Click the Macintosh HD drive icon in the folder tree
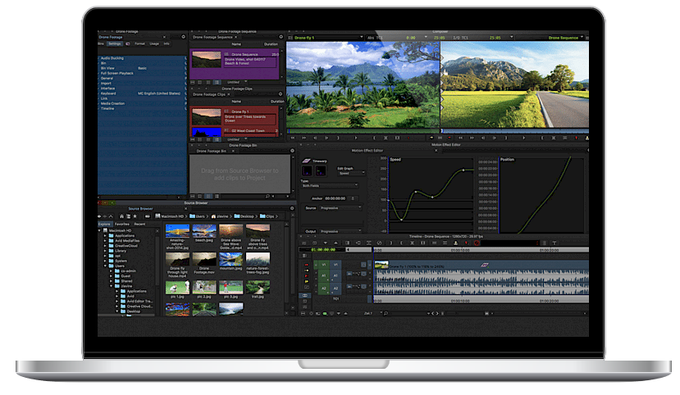This screenshot has width=680, height=395. [x=105, y=230]
